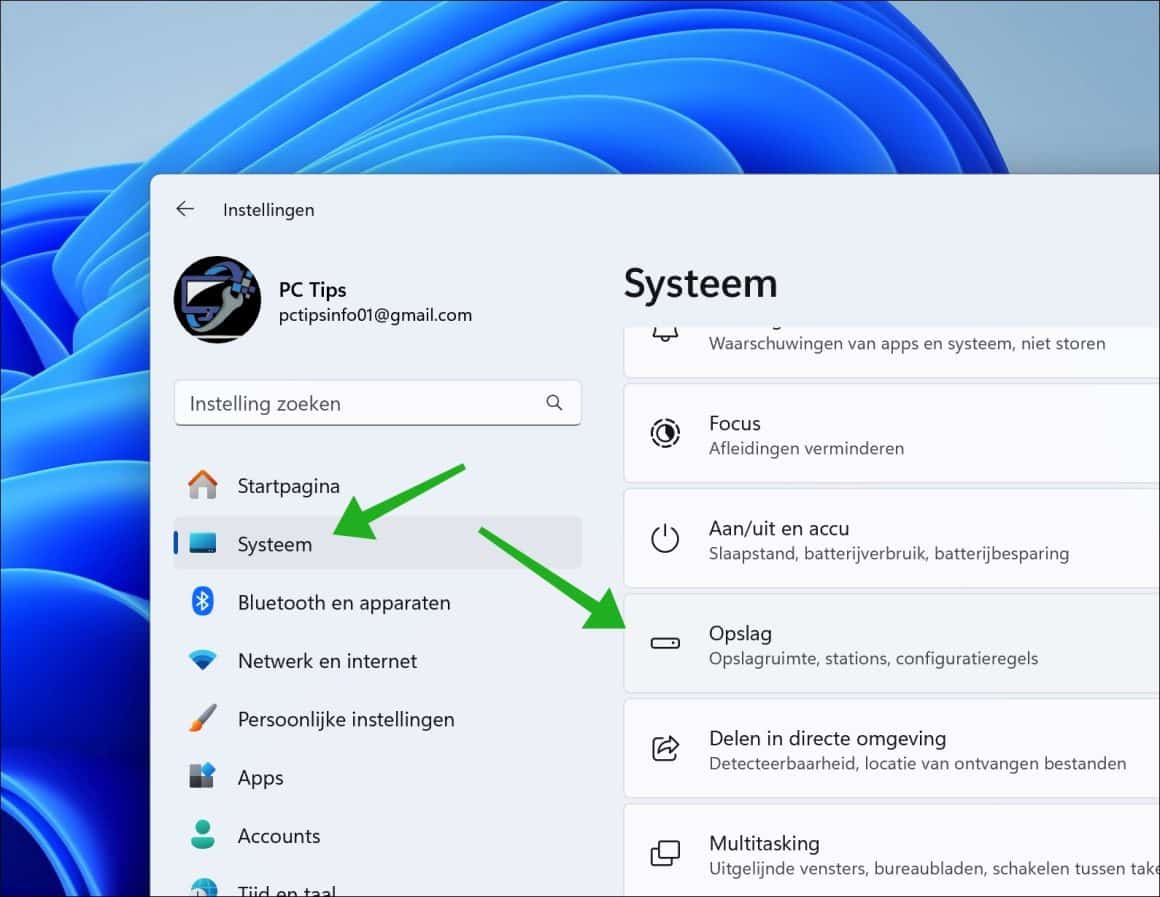Open the Opslag settings entry
The height and width of the screenshot is (897, 1160).
[850, 643]
